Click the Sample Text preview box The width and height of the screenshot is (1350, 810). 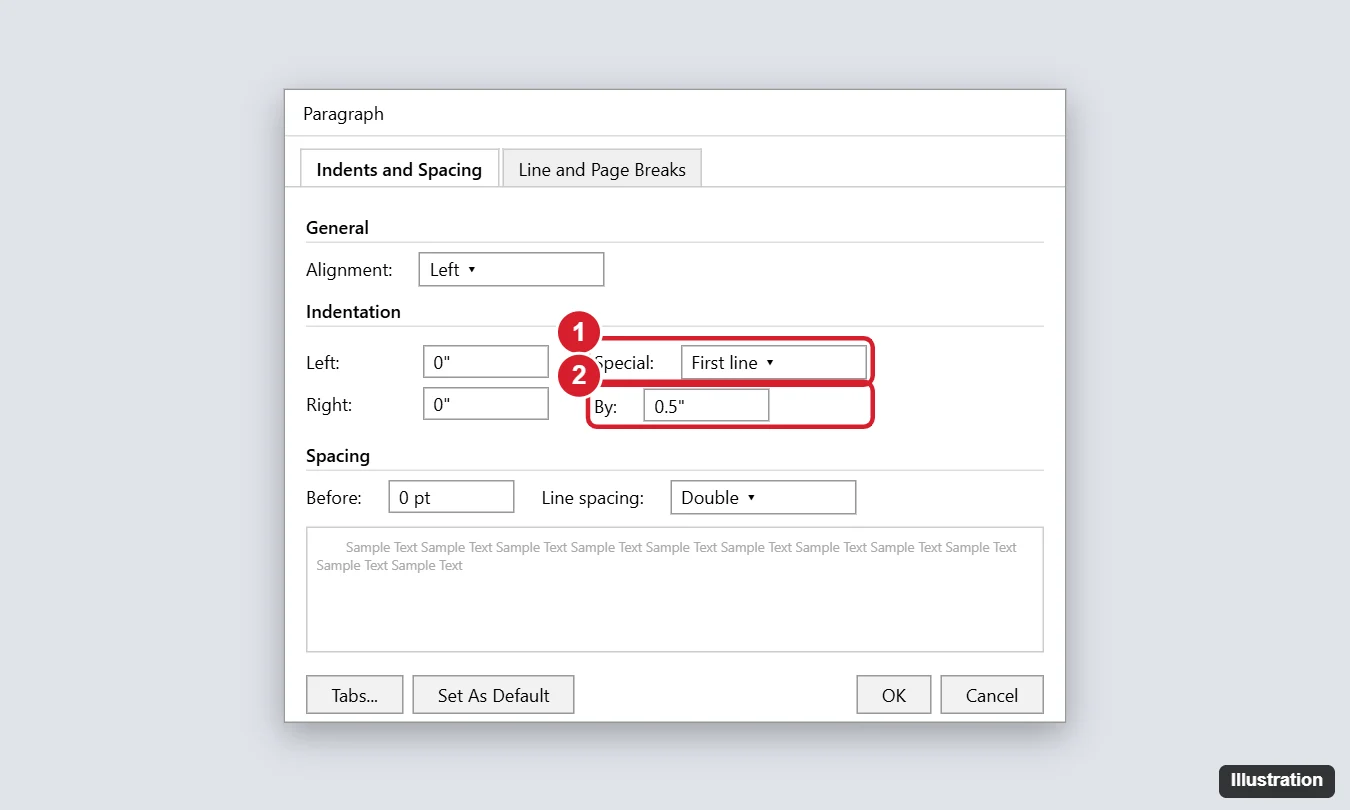[675, 590]
